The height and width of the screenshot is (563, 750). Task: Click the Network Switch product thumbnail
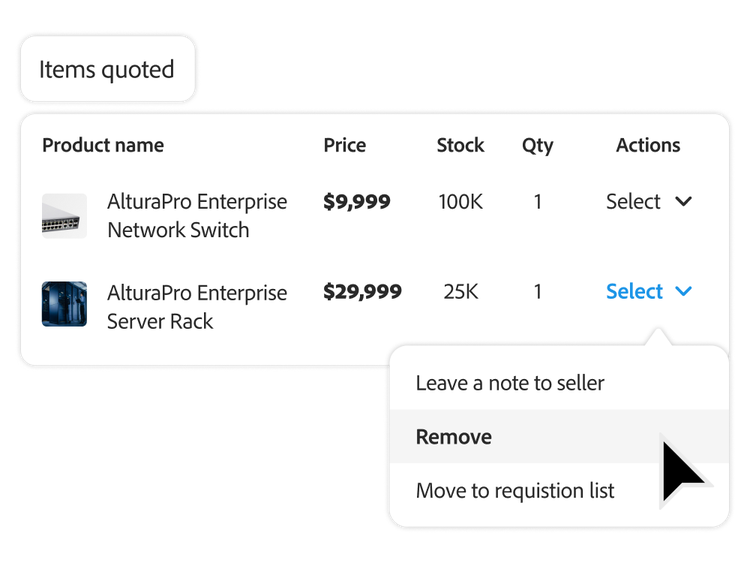tap(64, 216)
